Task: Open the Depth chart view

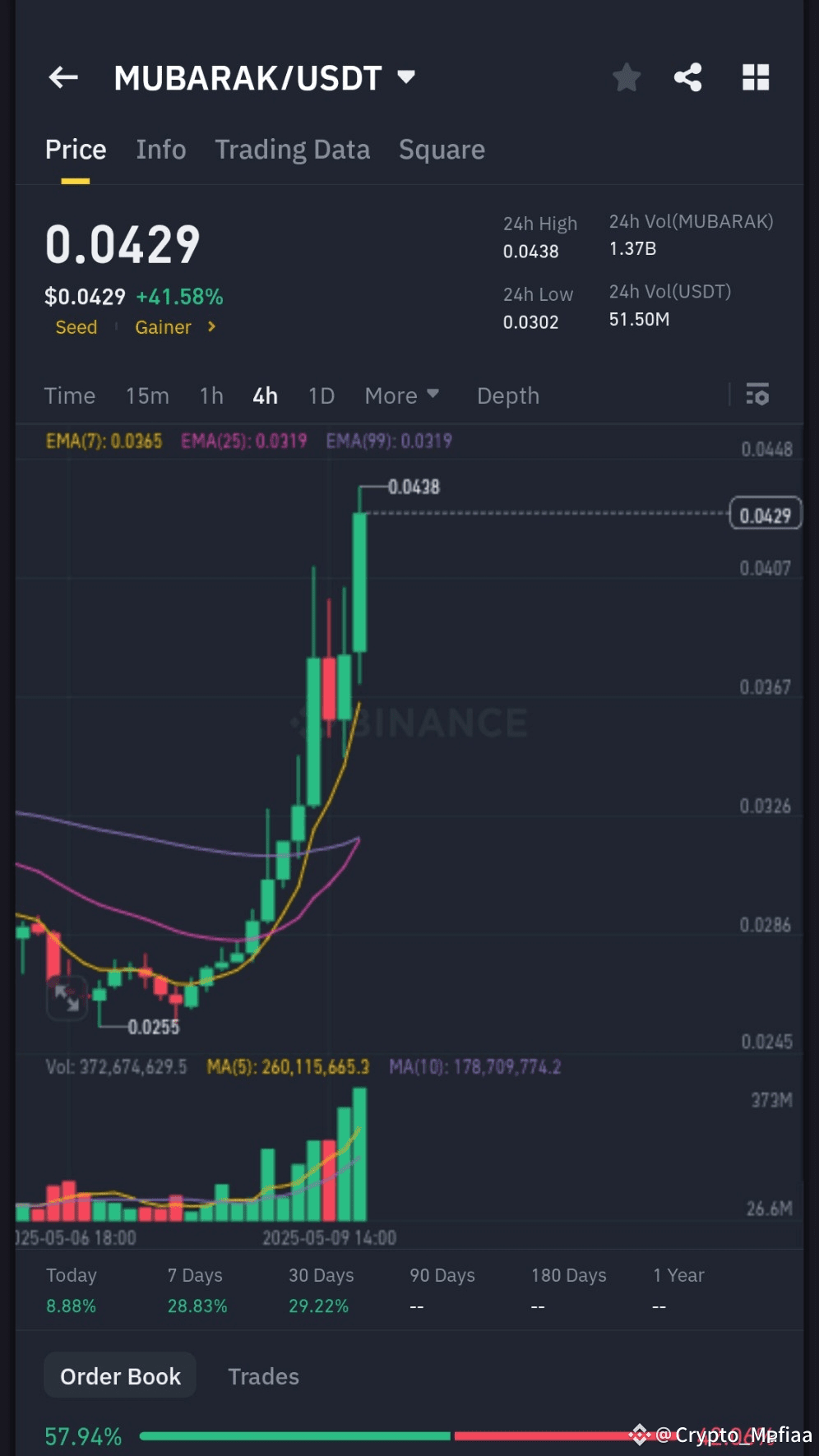Action: 507,396
